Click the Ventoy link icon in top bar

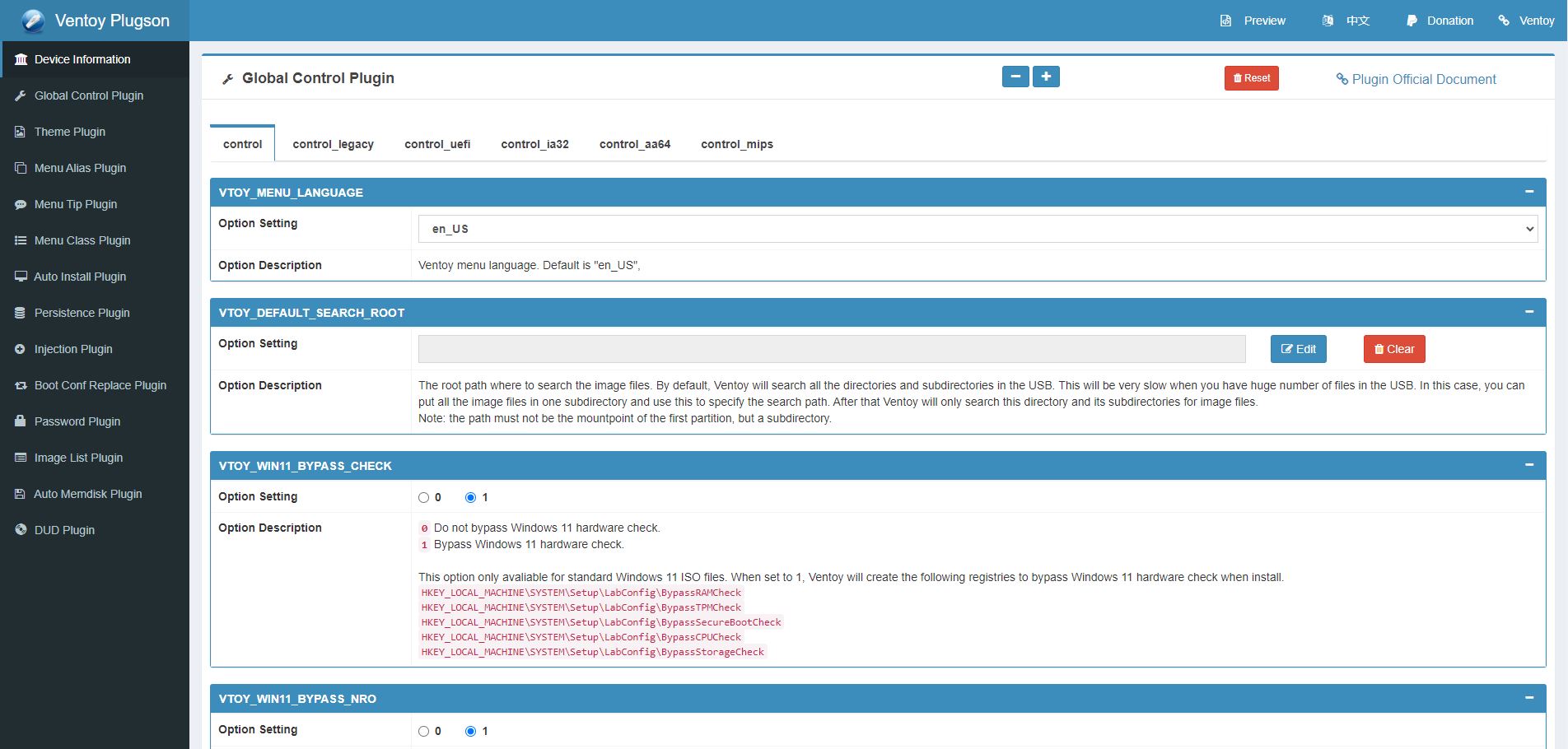coord(1504,21)
